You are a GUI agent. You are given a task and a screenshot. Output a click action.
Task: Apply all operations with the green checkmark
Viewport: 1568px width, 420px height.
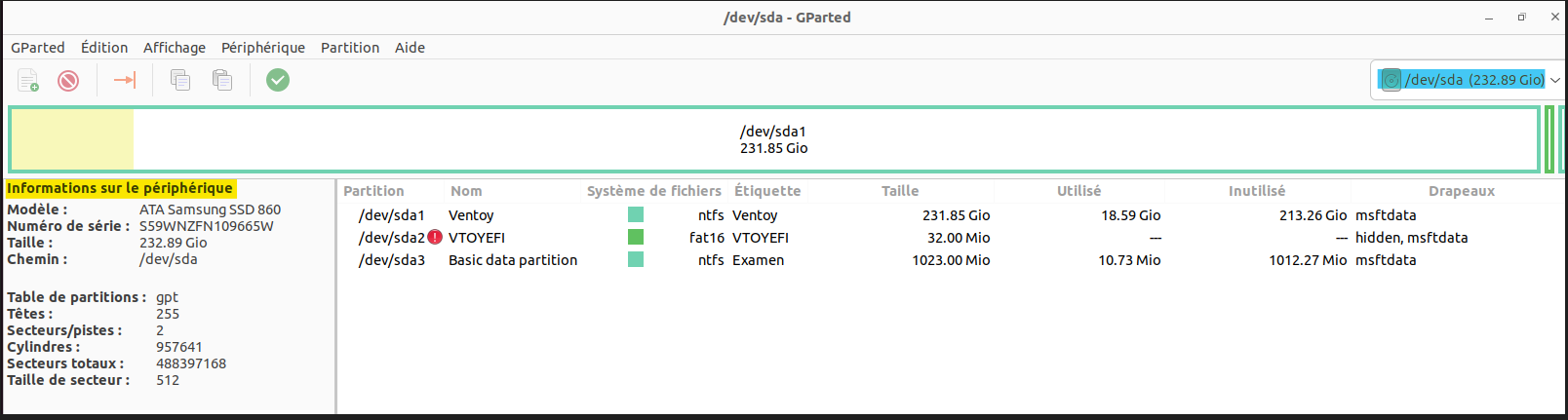tap(278, 80)
